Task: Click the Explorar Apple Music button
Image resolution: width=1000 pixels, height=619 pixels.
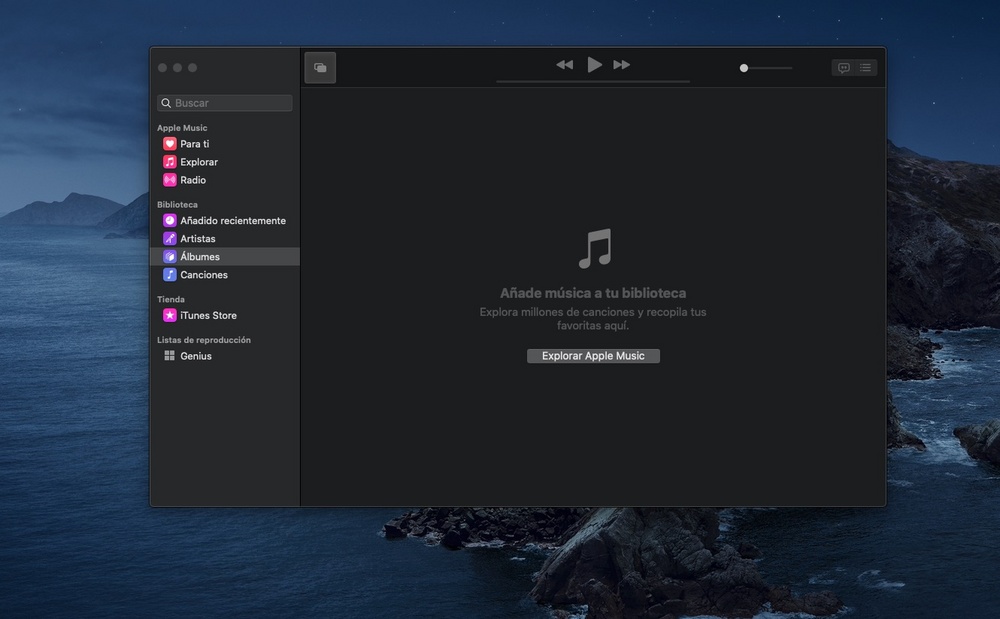Action: (x=593, y=356)
